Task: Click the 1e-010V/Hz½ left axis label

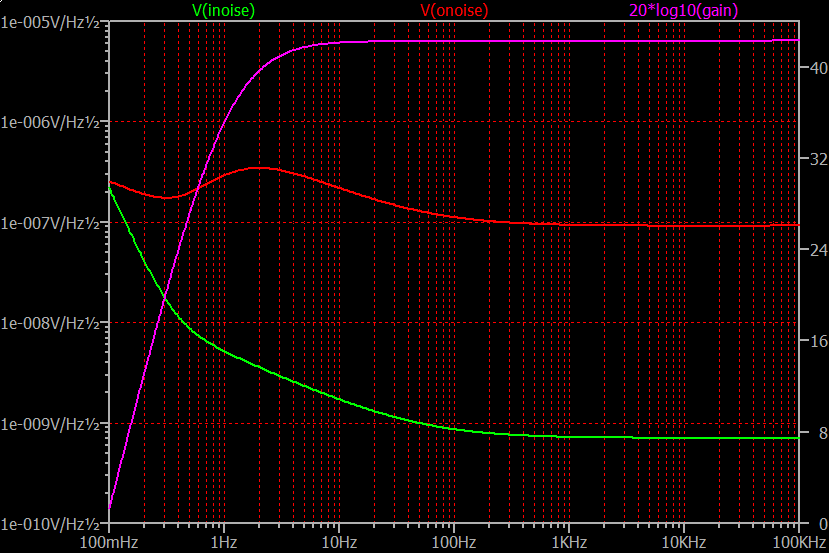Action: [x=50, y=524]
